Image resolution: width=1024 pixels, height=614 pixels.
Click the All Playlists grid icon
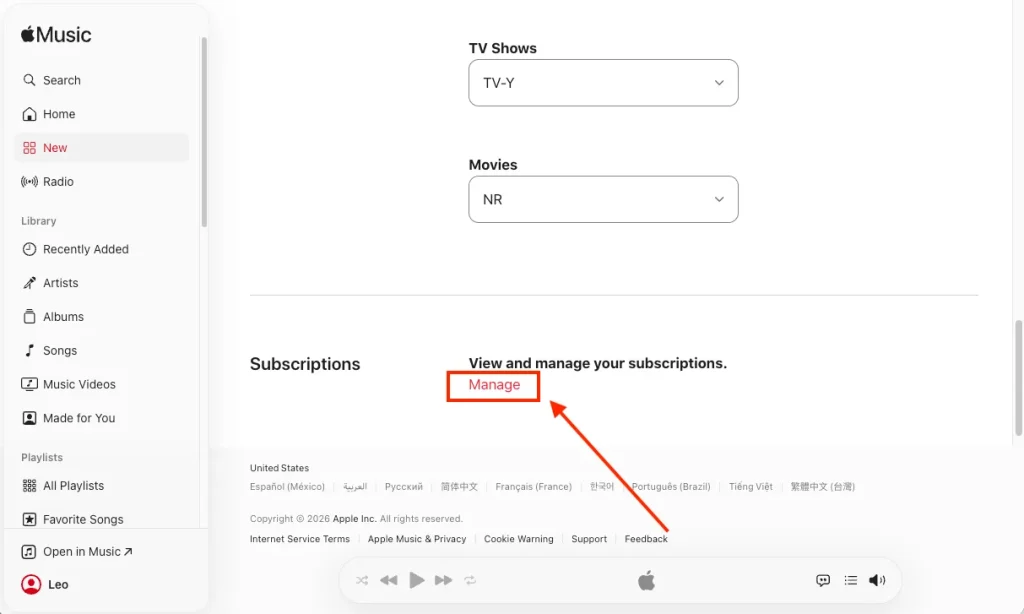(29, 485)
